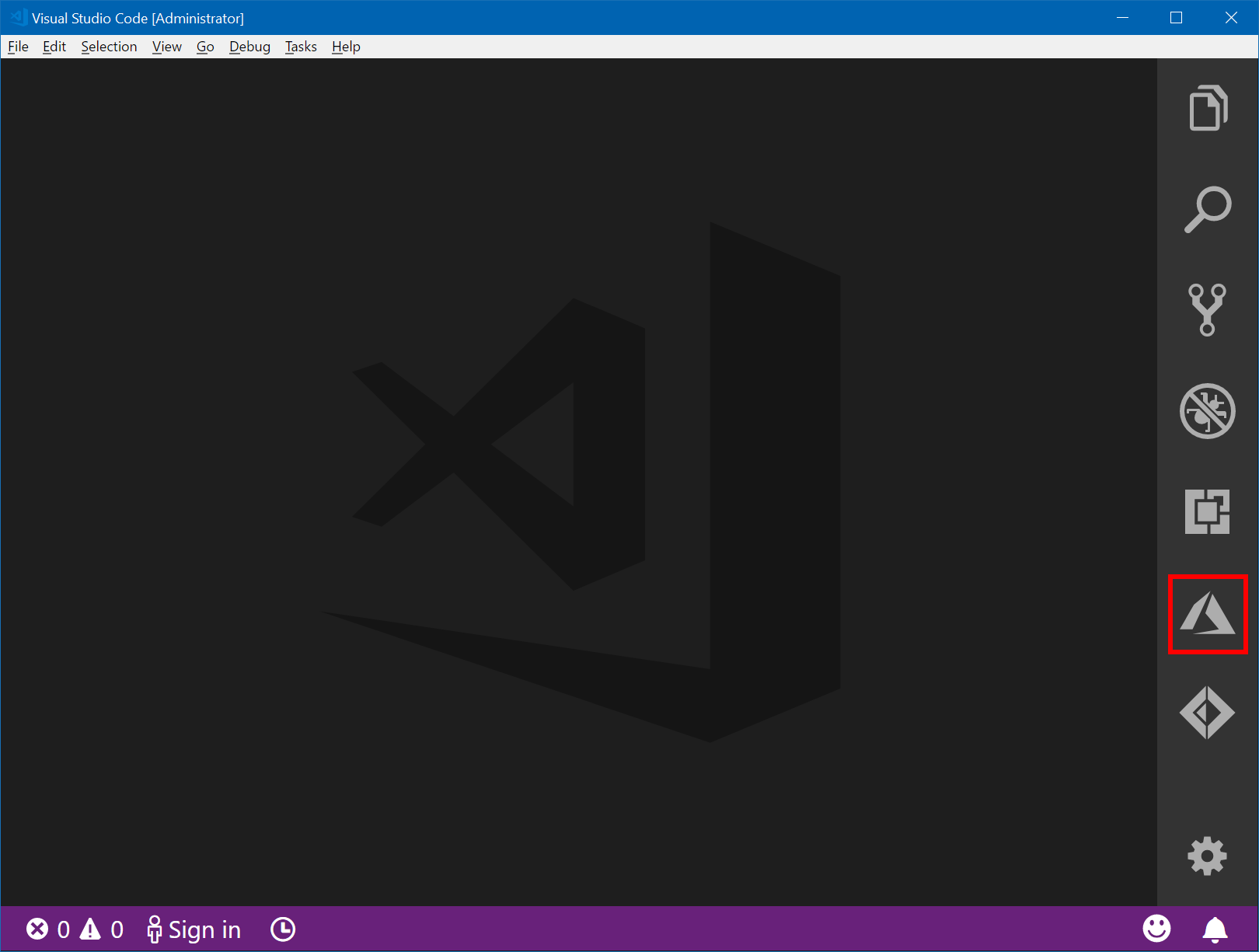Click Sign in on the status bar

tap(194, 929)
